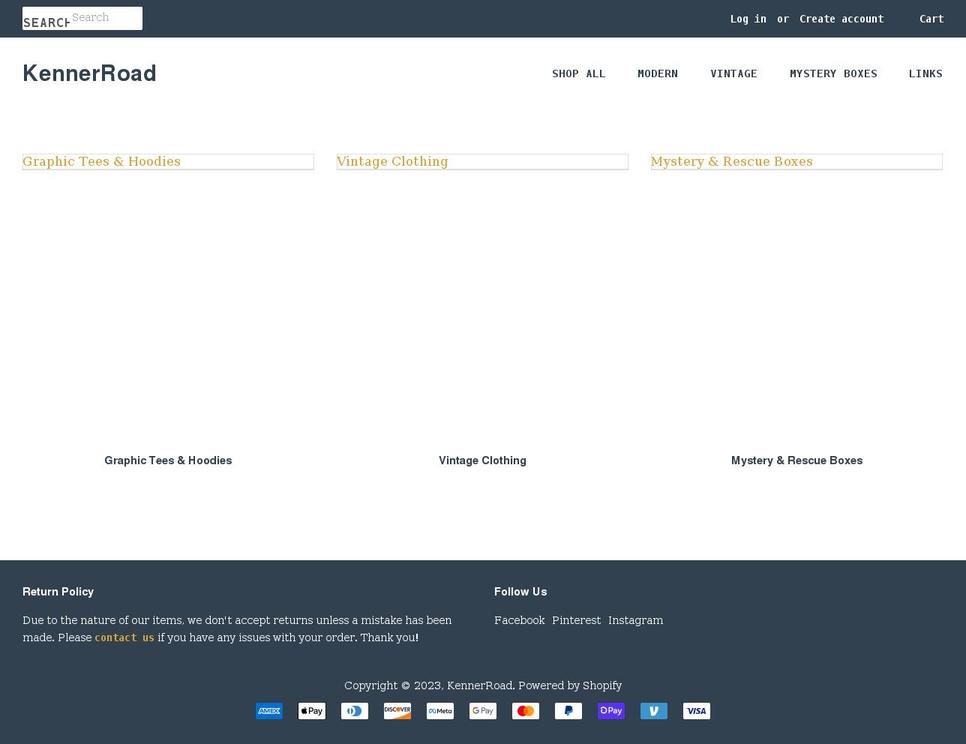The image size is (966, 744).
Task: Click the American Express payment icon
Action: click(x=269, y=711)
